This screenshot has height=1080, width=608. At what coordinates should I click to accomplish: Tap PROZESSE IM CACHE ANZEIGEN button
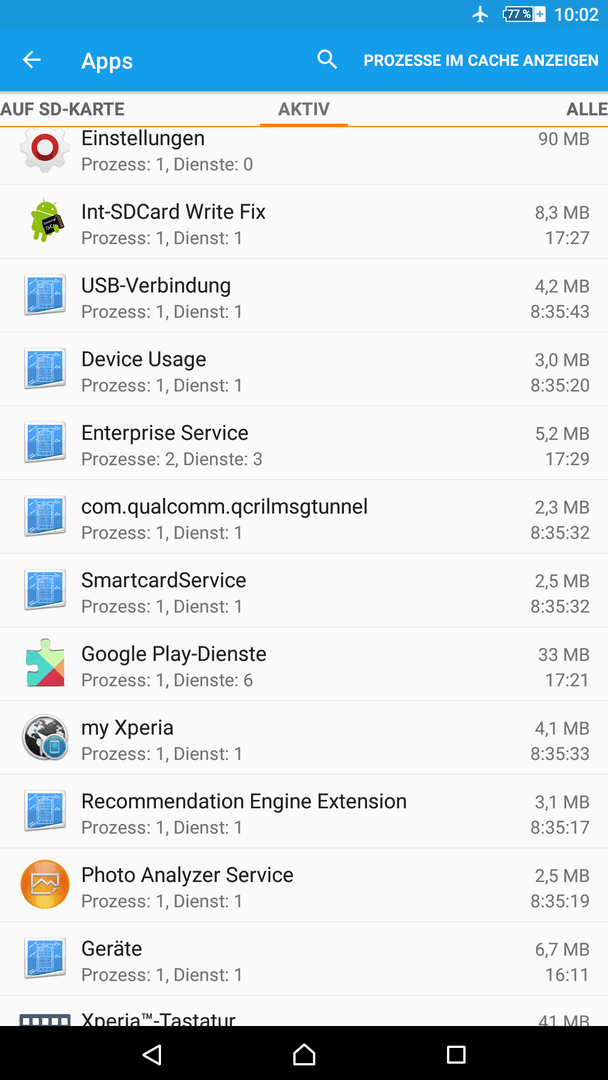(481, 61)
